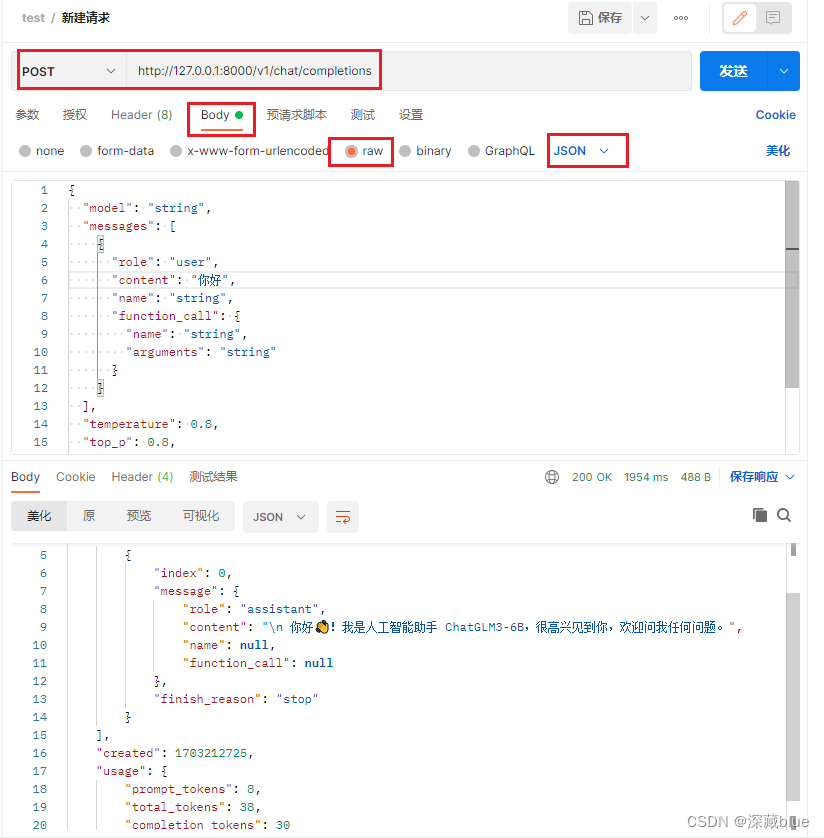Image resolution: width=824 pixels, height=838 pixels.
Task: Switch to the 授权 tab
Action: pos(75,115)
